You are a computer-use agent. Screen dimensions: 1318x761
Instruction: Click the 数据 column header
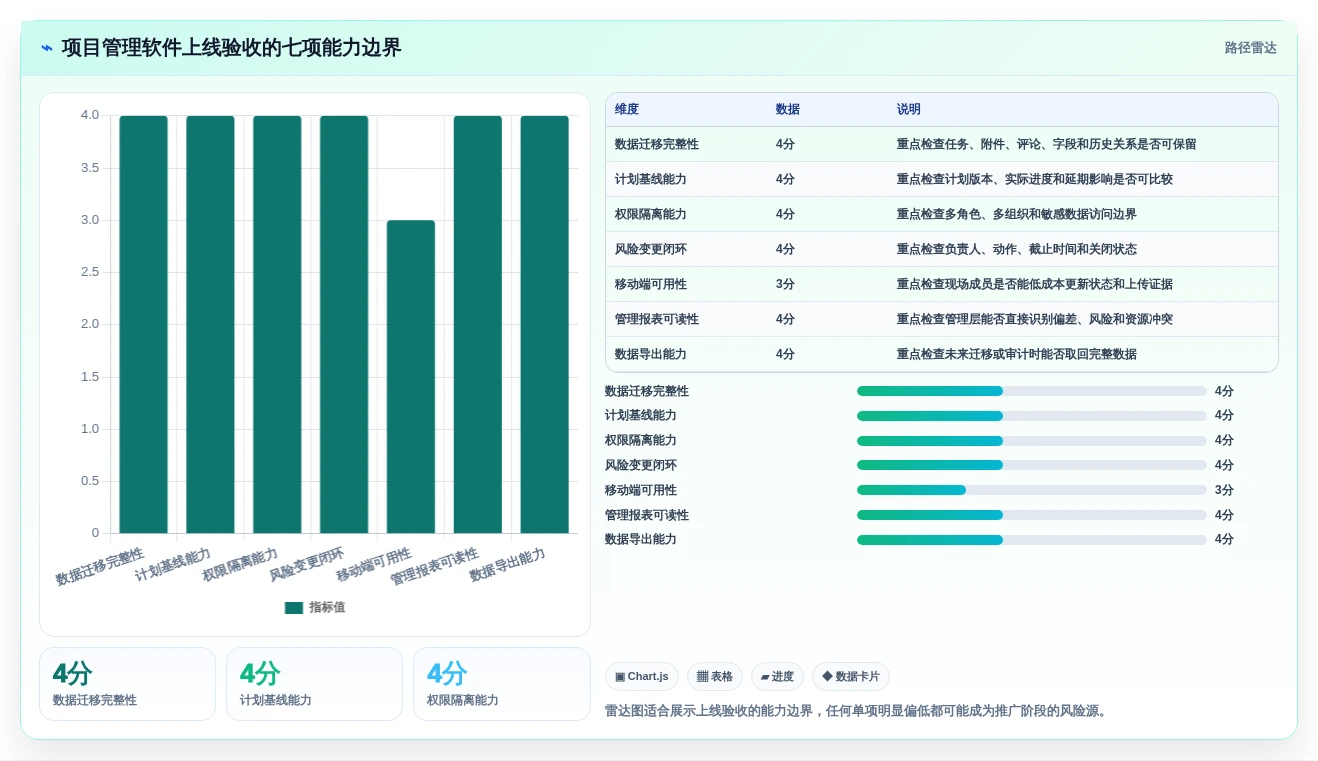click(788, 110)
